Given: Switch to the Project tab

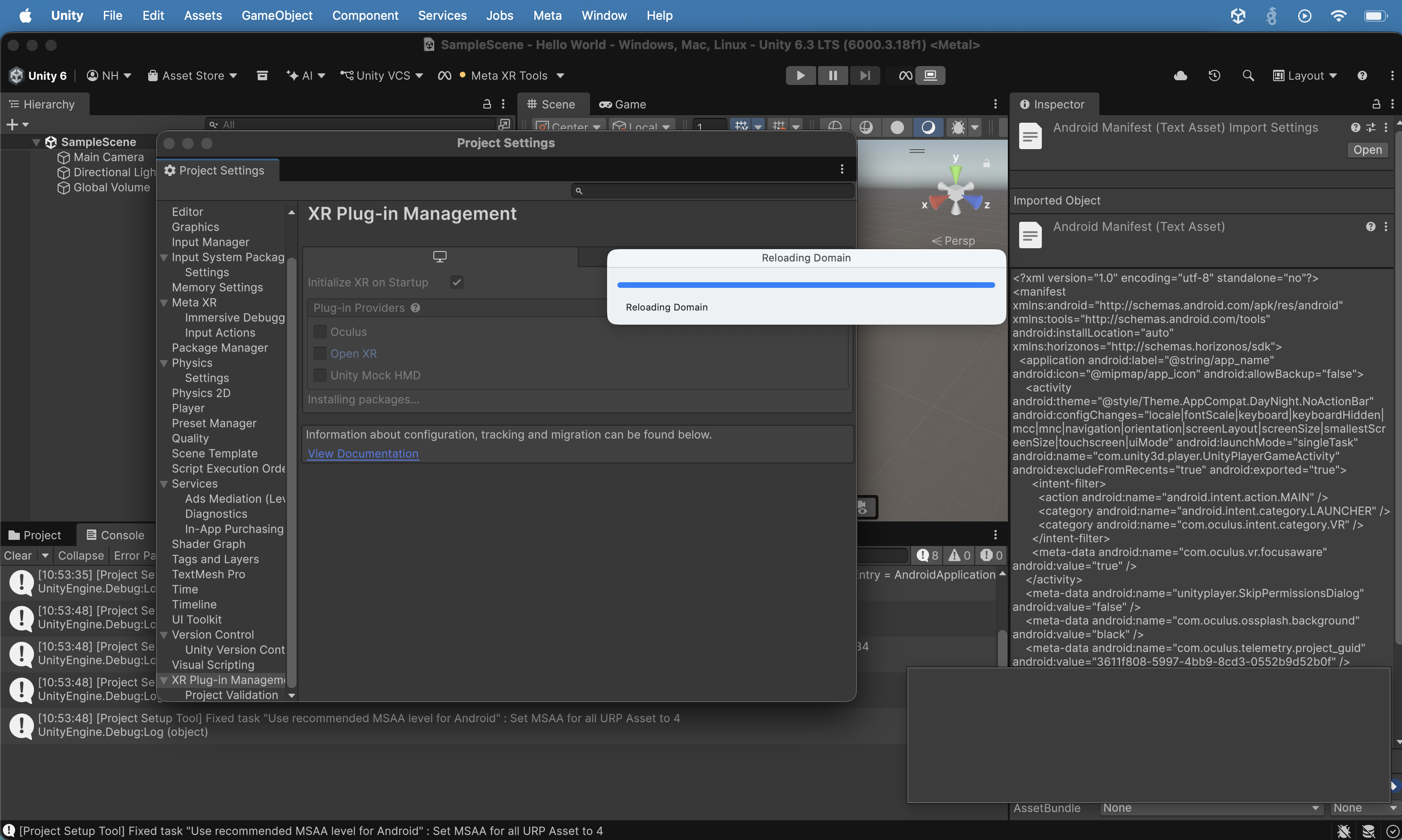Looking at the screenshot, I should click(35, 535).
